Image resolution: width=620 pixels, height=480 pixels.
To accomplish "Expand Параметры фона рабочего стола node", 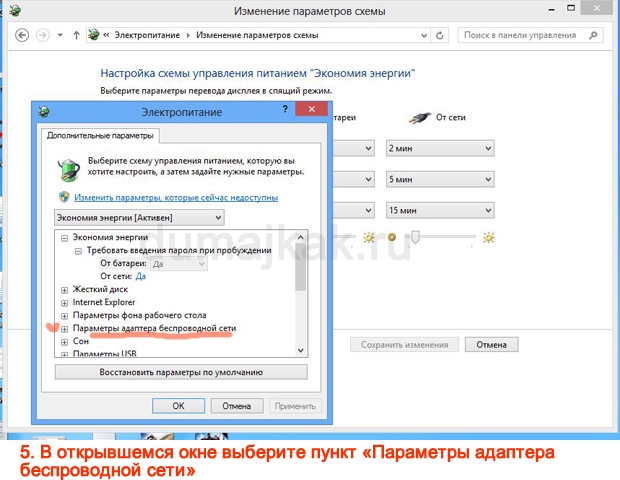I will click(64, 316).
